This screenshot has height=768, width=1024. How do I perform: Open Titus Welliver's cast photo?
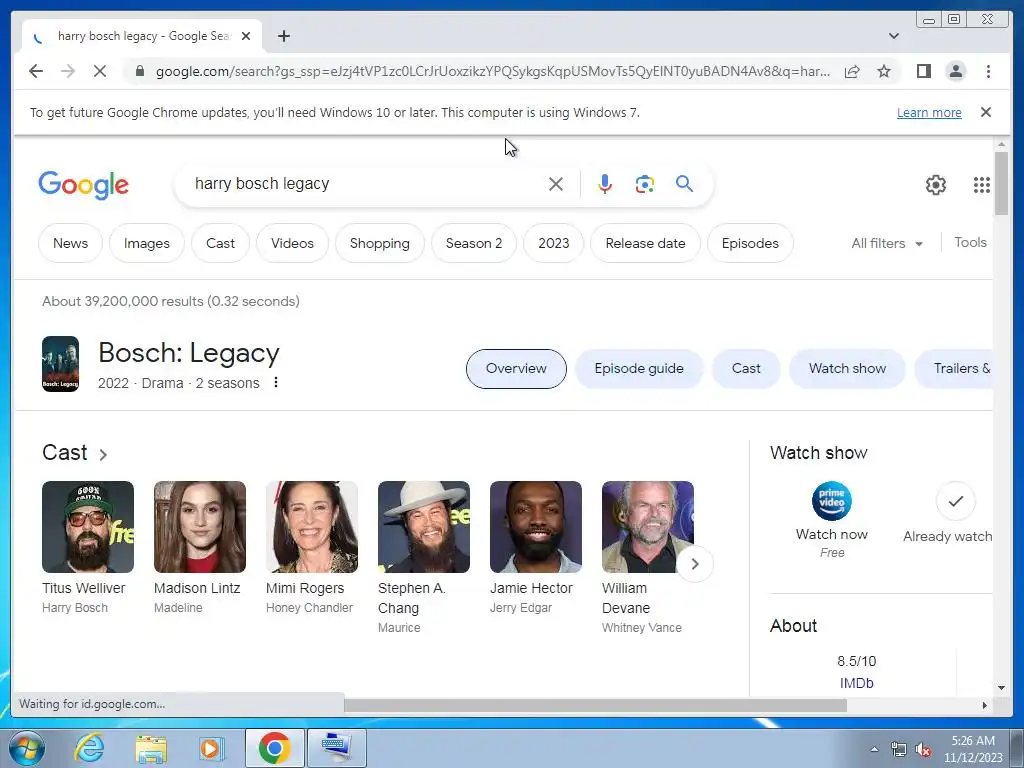pos(88,527)
